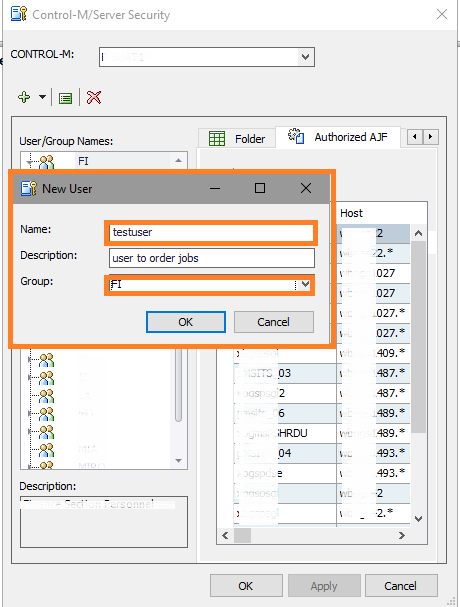Maximize the New User dialog

pyautogui.click(x=260, y=188)
